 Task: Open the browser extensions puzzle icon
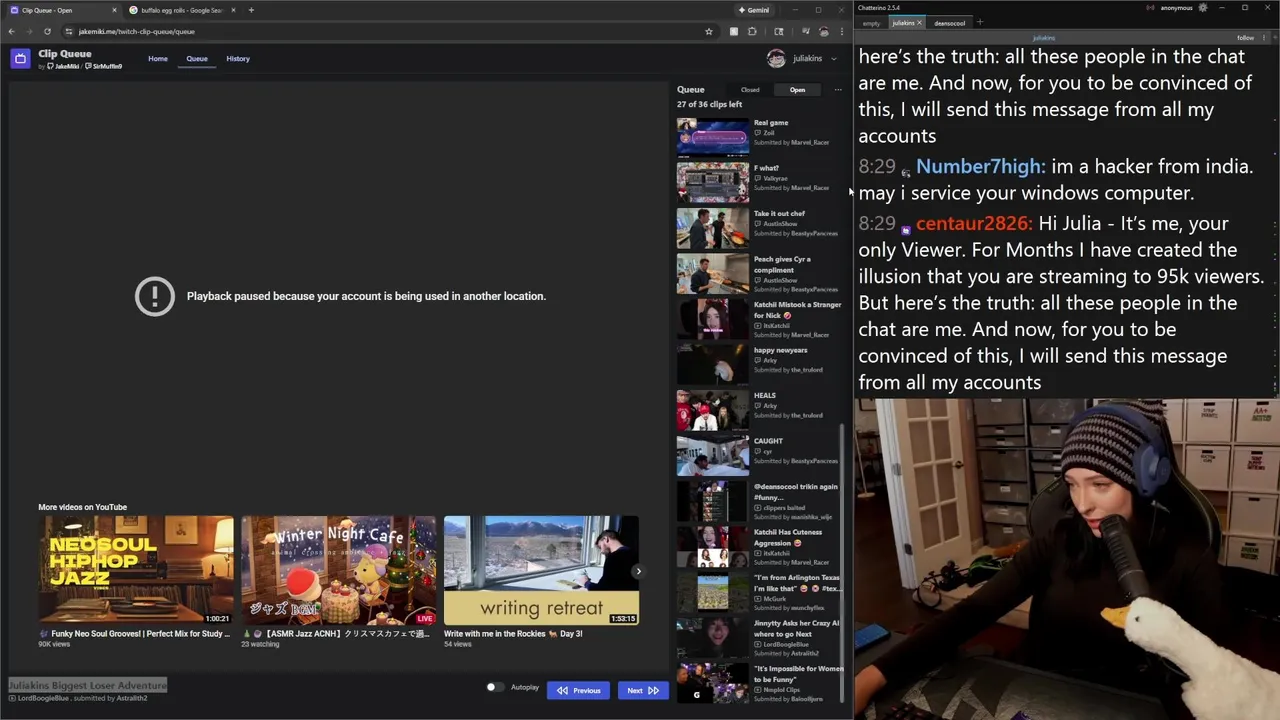click(752, 31)
